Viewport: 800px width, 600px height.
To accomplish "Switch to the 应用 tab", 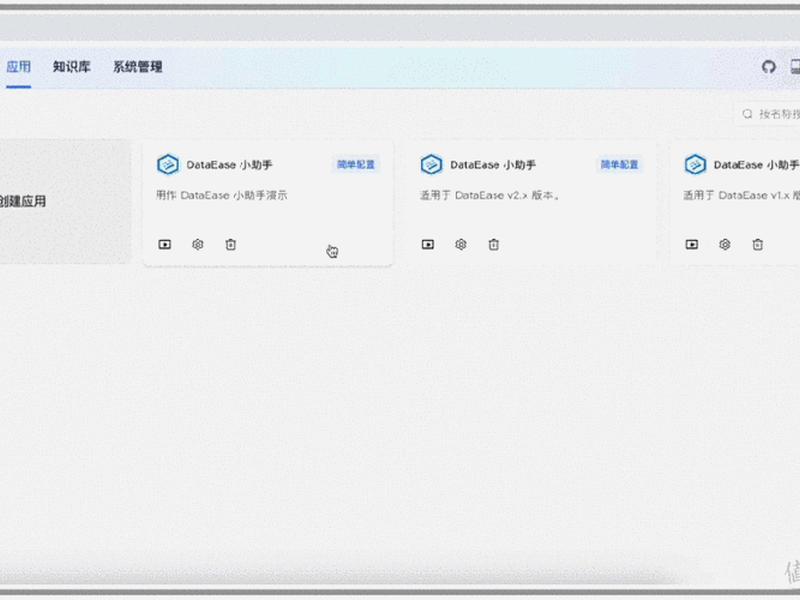I will click(x=18, y=67).
